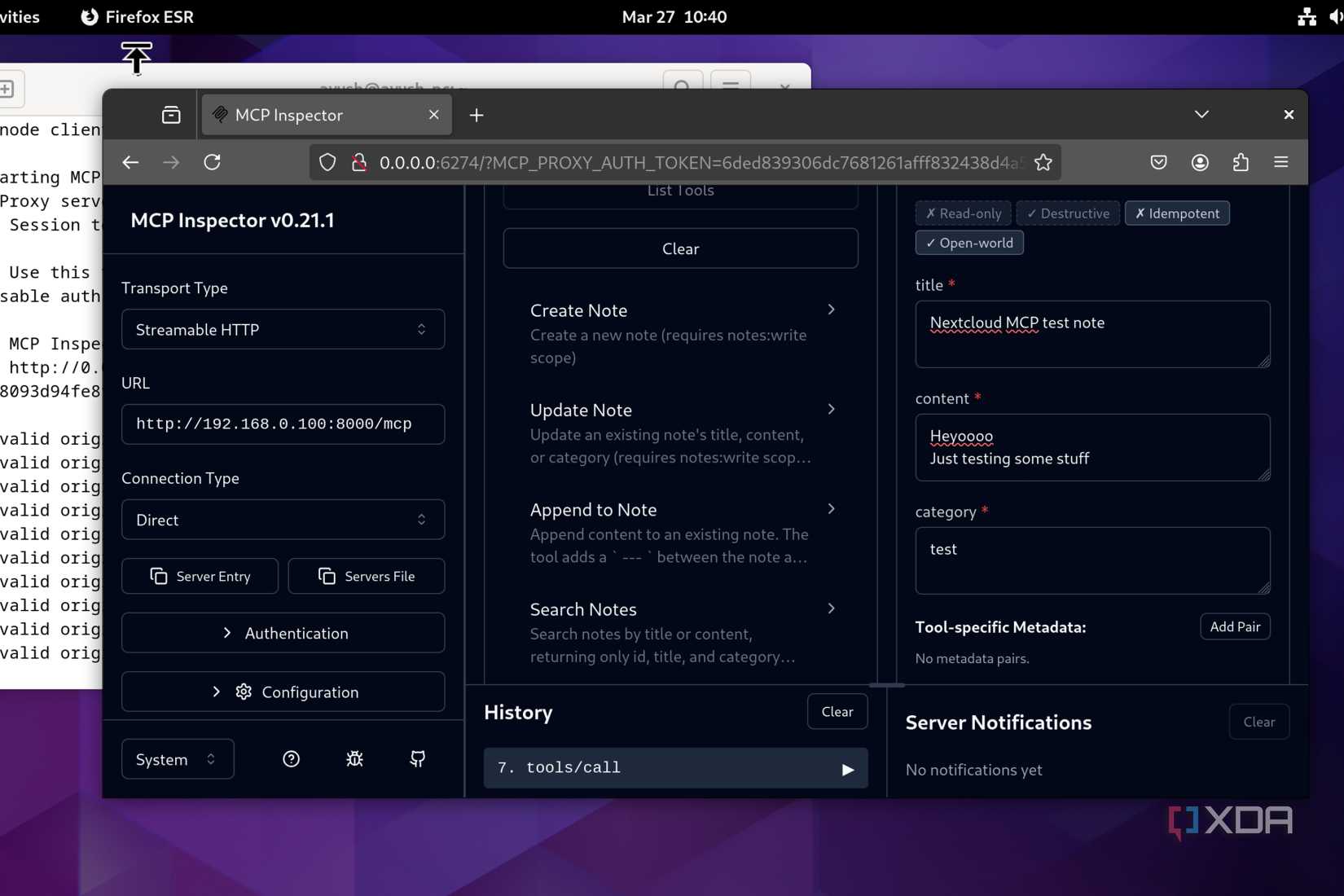Close the Firefox window
1344x896 pixels.
(1288, 114)
